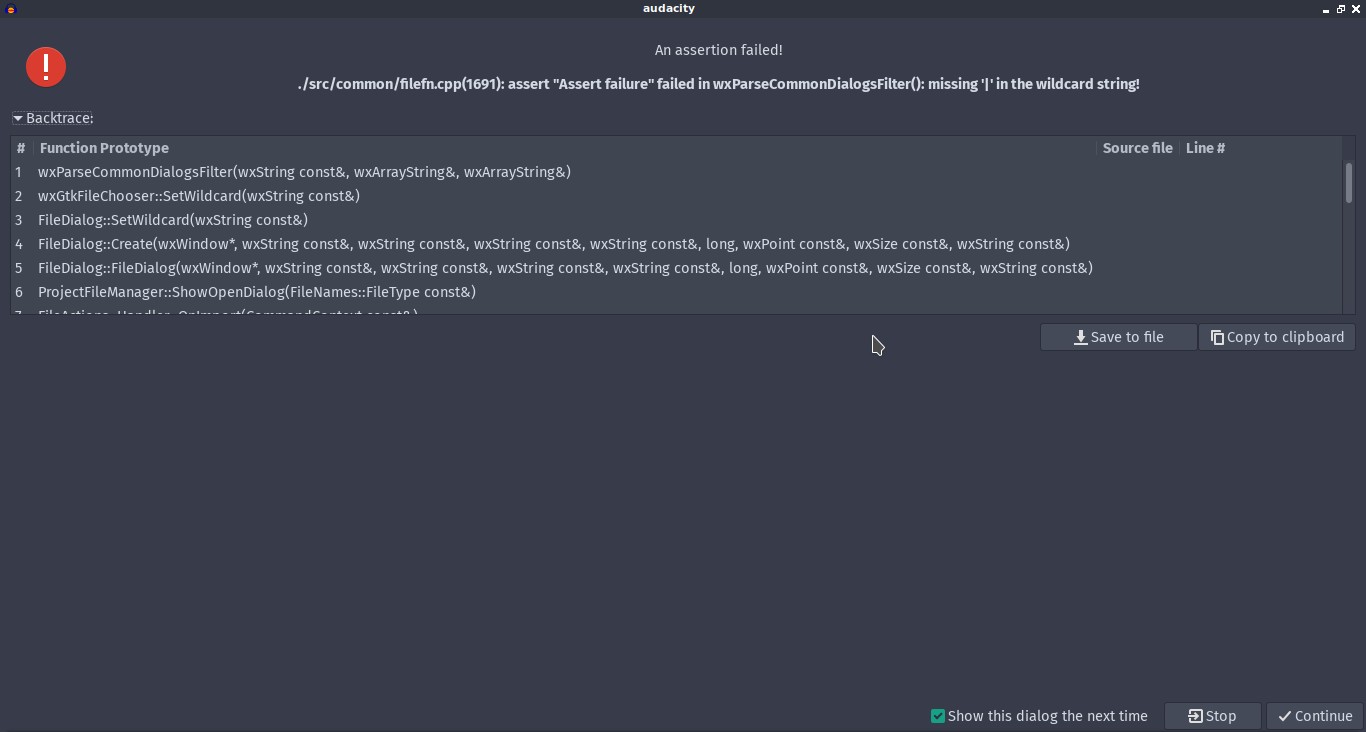Close the audacity assertion window

click(1356, 9)
